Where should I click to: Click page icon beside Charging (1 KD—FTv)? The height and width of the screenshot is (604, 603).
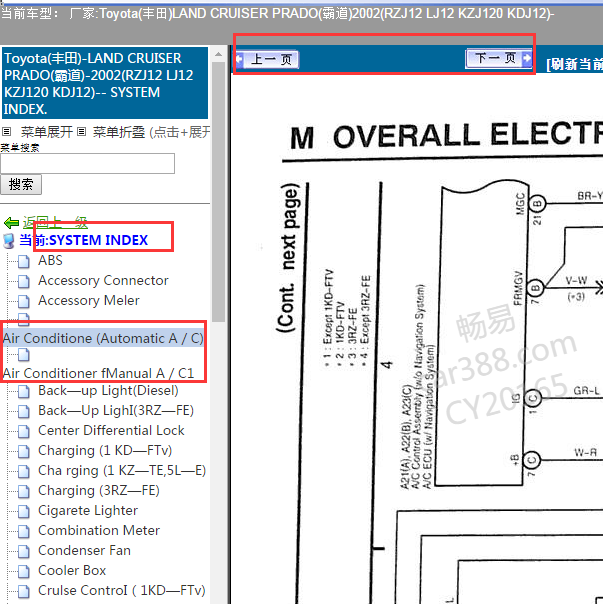tap(24, 451)
